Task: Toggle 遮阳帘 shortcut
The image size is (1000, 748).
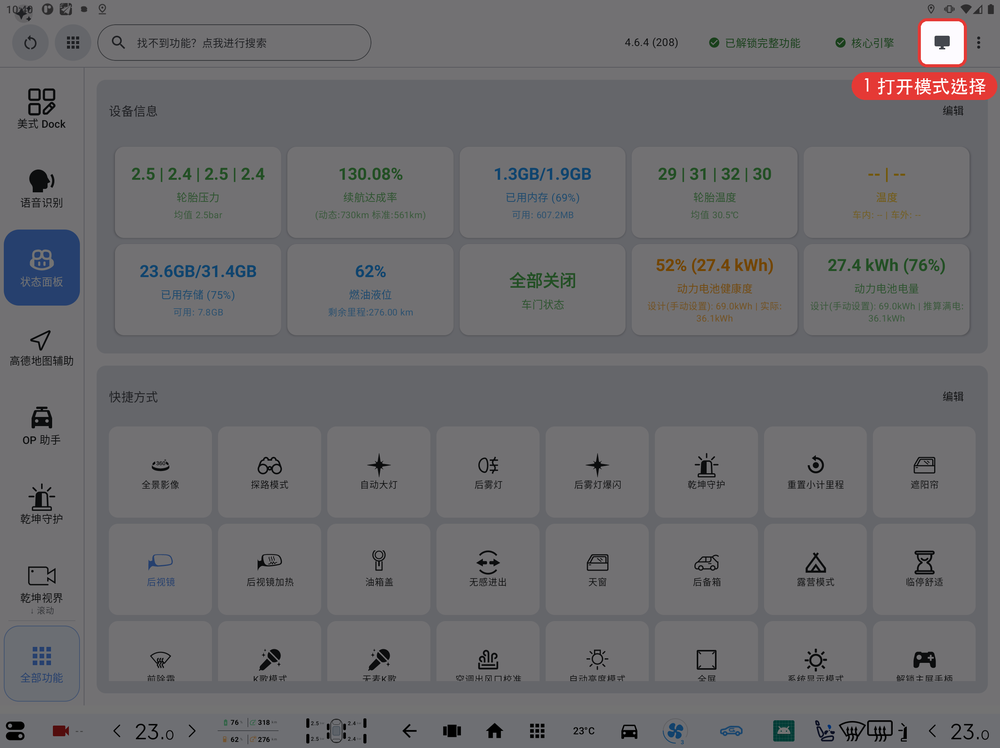Action: point(924,472)
